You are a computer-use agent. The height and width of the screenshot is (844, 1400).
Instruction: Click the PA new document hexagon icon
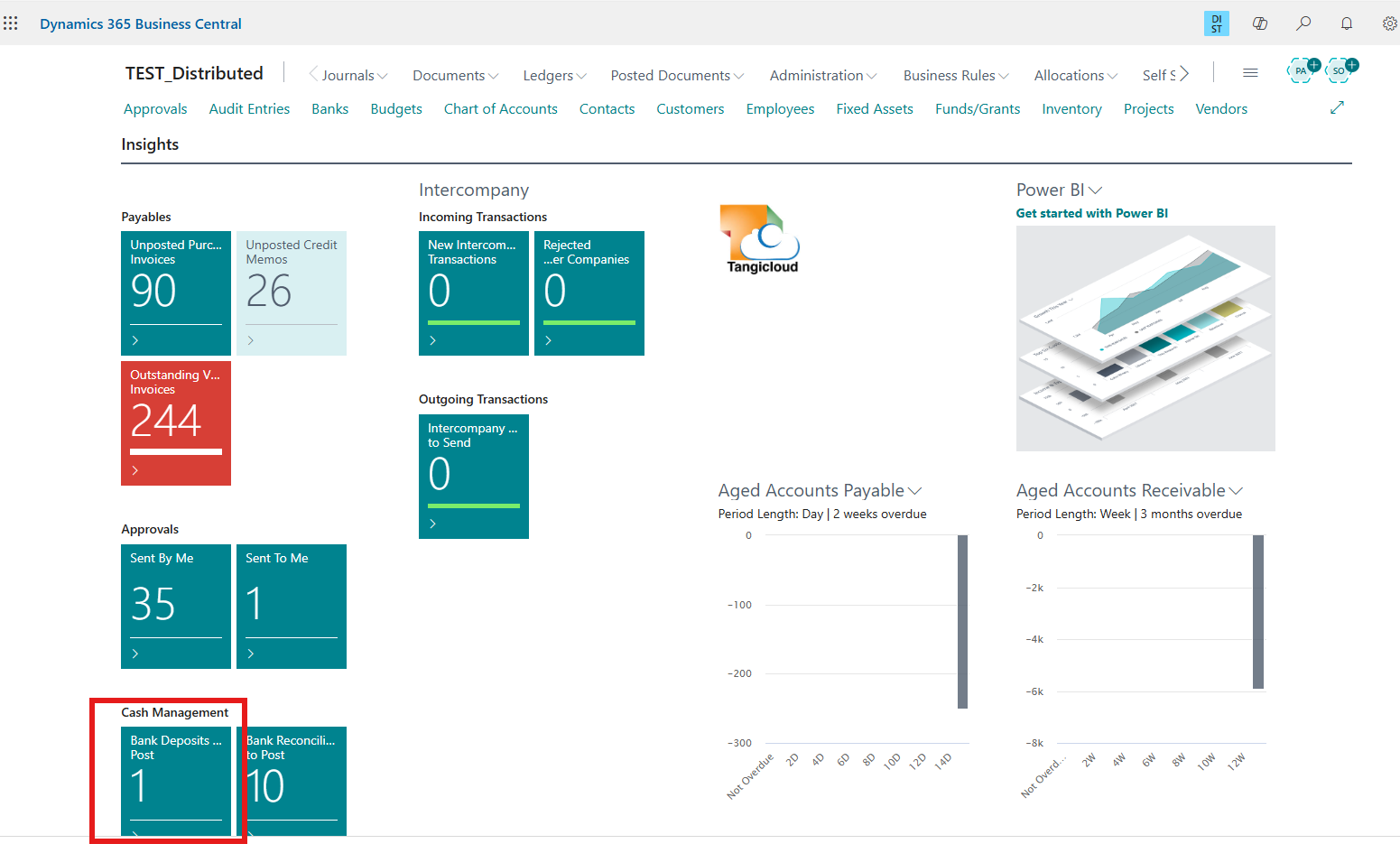[x=1303, y=70]
